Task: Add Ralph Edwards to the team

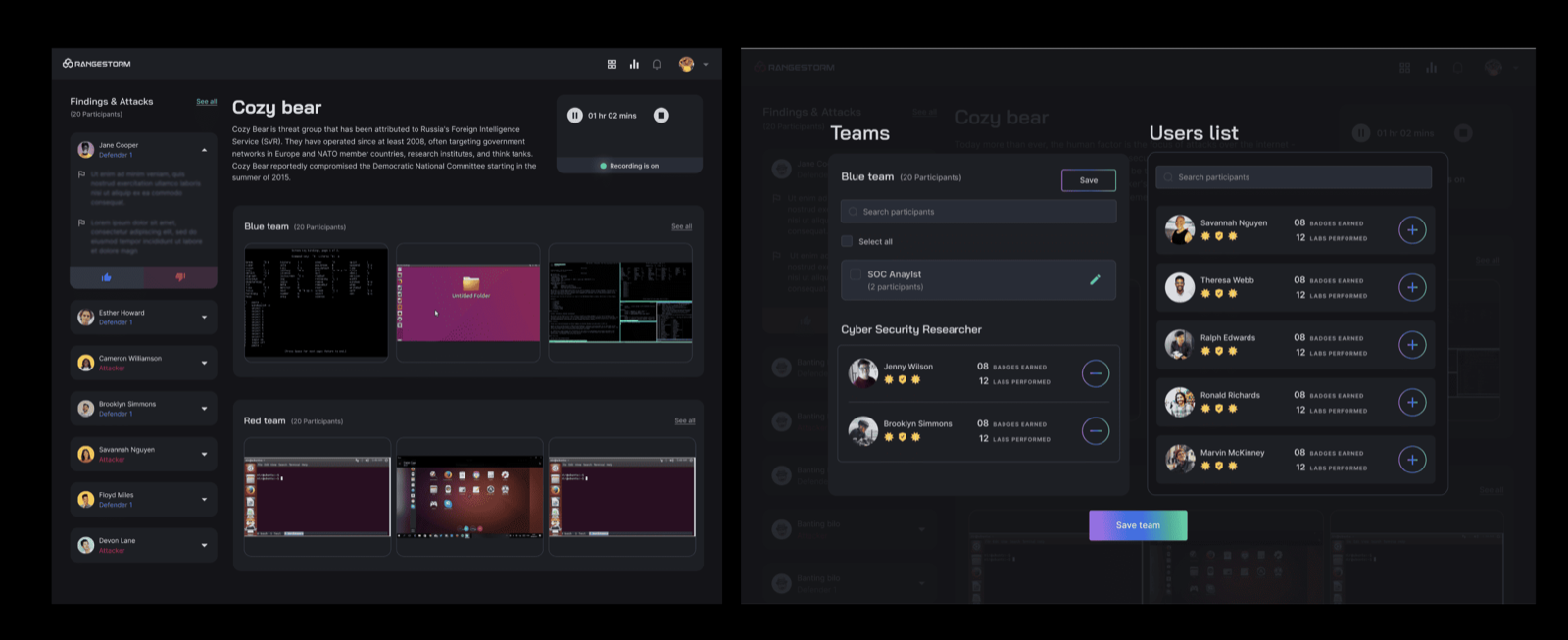Action: point(1412,345)
